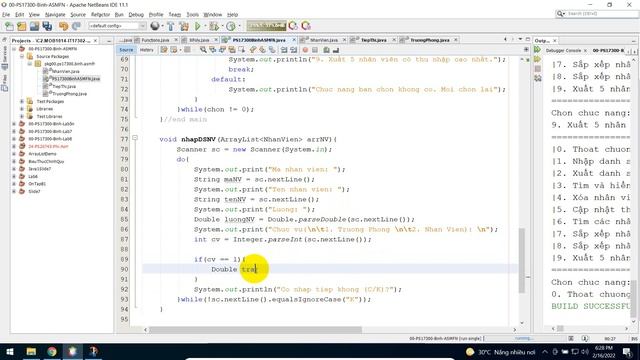This screenshot has width=640, height=360.
Task: Click the Find Selection magnifier icon
Action: 203,50
